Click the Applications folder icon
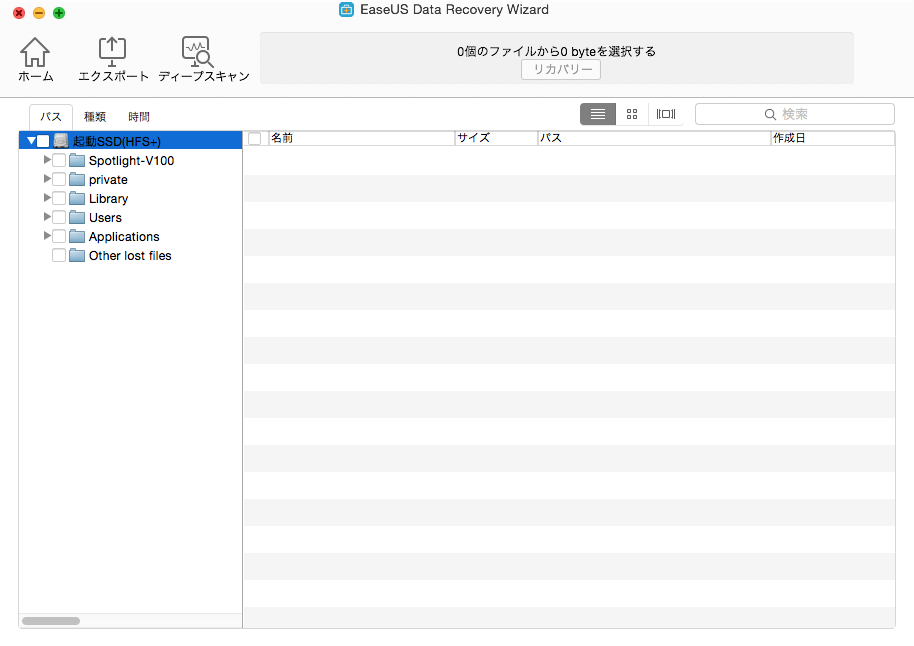 (77, 237)
